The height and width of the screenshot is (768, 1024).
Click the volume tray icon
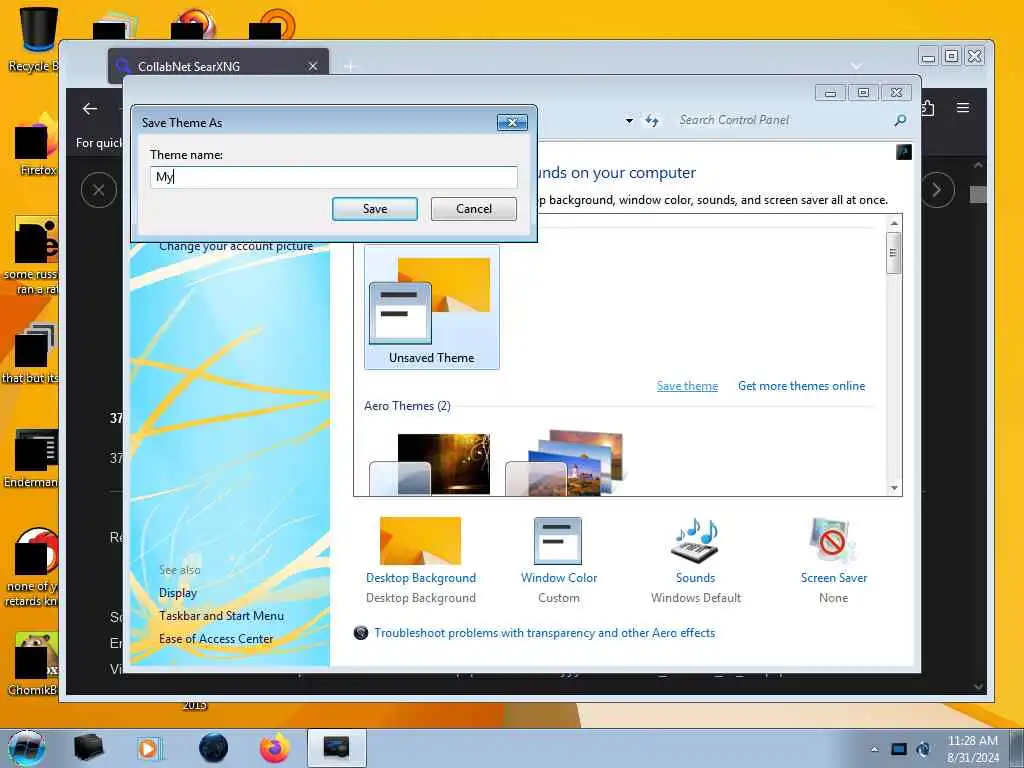pyautogui.click(x=923, y=749)
